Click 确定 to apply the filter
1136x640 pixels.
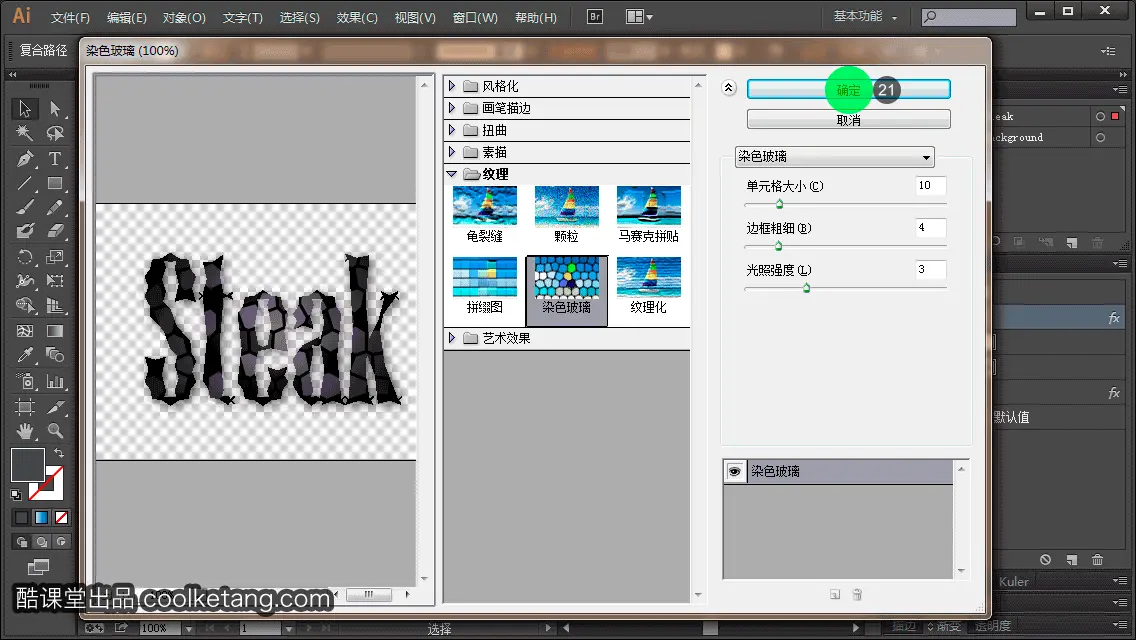848,90
